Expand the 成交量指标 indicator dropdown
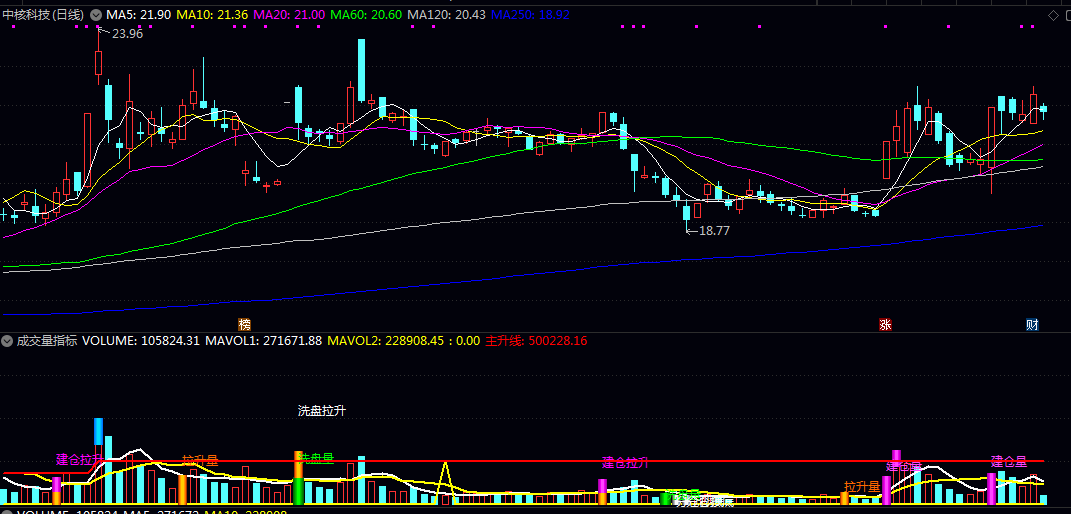The image size is (1071, 514). [x=8, y=341]
